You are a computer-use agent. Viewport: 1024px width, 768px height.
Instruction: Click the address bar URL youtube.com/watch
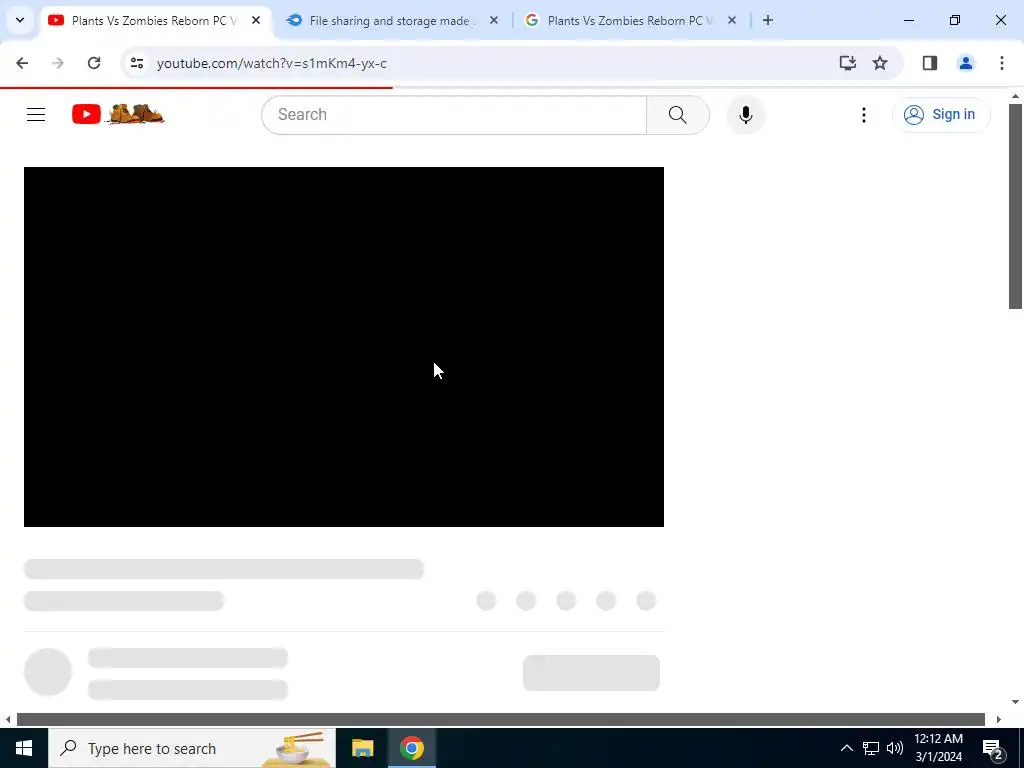click(x=272, y=63)
